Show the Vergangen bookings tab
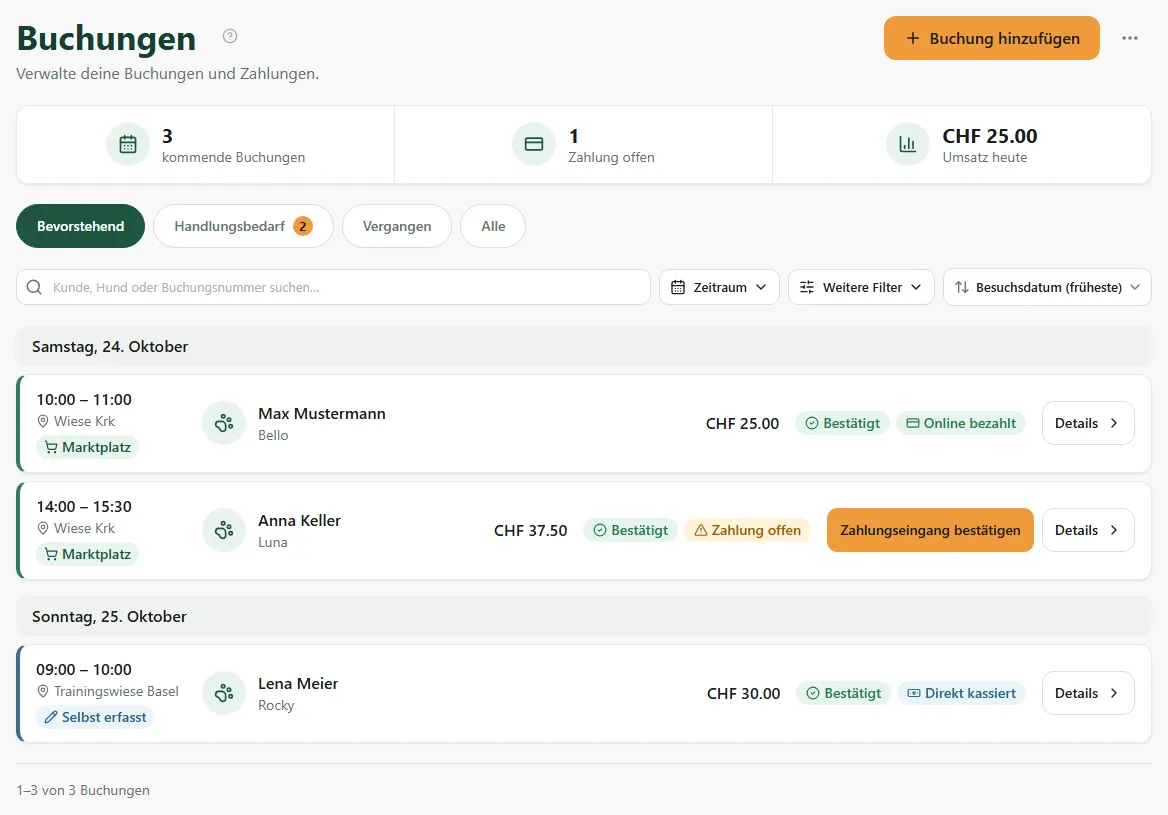The height and width of the screenshot is (815, 1168). pos(397,226)
